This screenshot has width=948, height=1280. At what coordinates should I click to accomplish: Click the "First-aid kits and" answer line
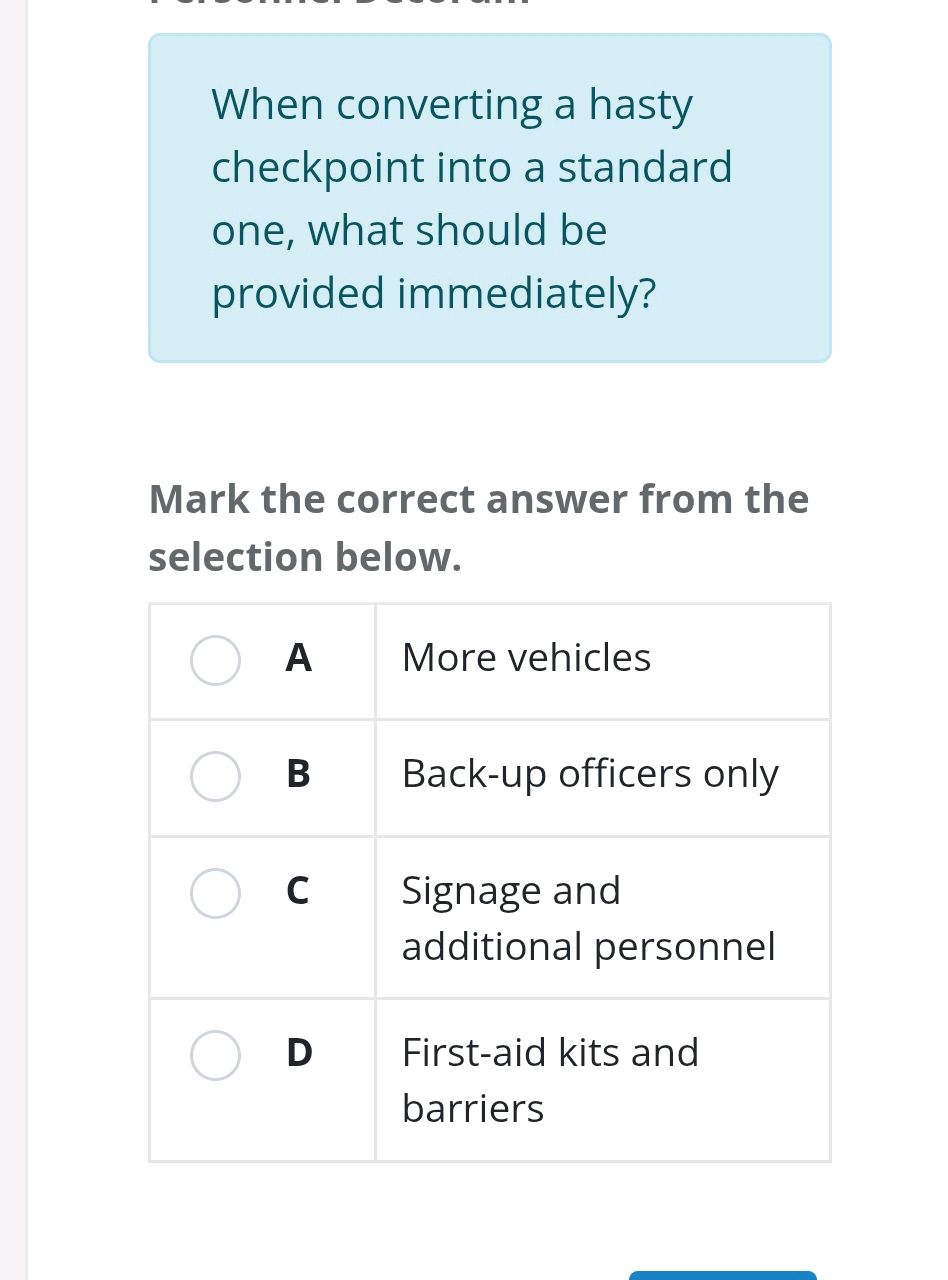click(x=550, y=1052)
